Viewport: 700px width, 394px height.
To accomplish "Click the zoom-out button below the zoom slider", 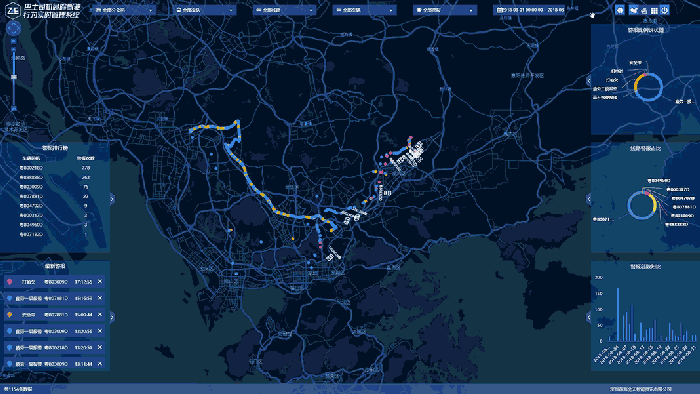I will click(x=13, y=108).
